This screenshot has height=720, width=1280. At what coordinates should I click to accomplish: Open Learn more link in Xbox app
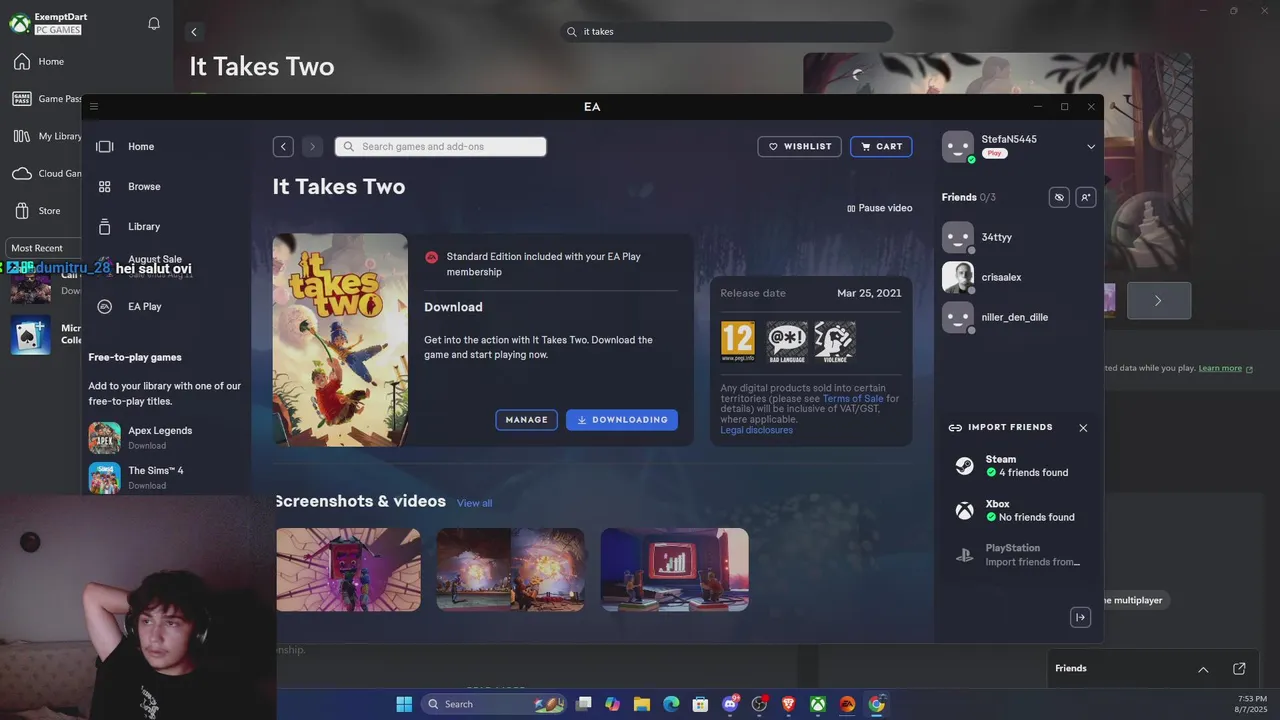(x=1220, y=368)
